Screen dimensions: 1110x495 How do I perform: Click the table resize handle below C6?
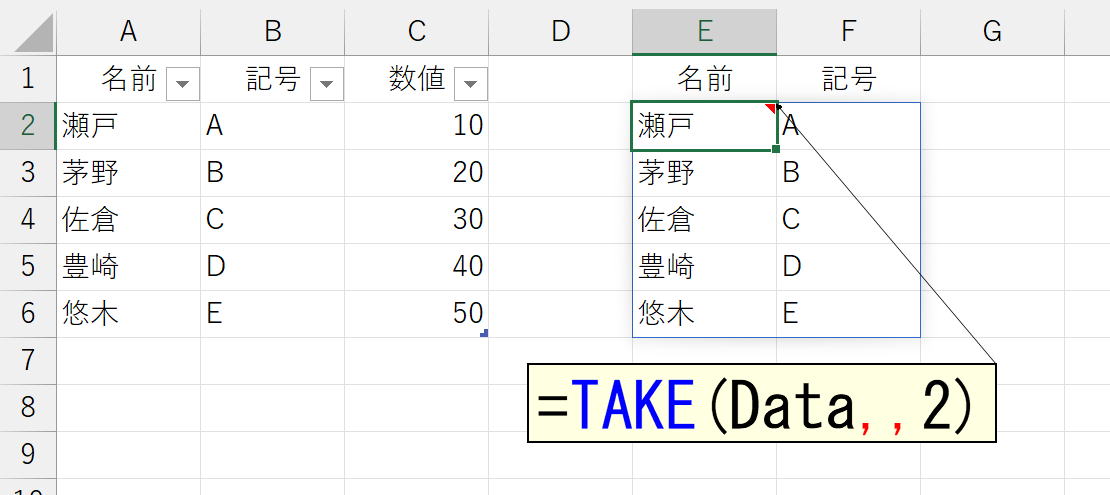(x=484, y=333)
